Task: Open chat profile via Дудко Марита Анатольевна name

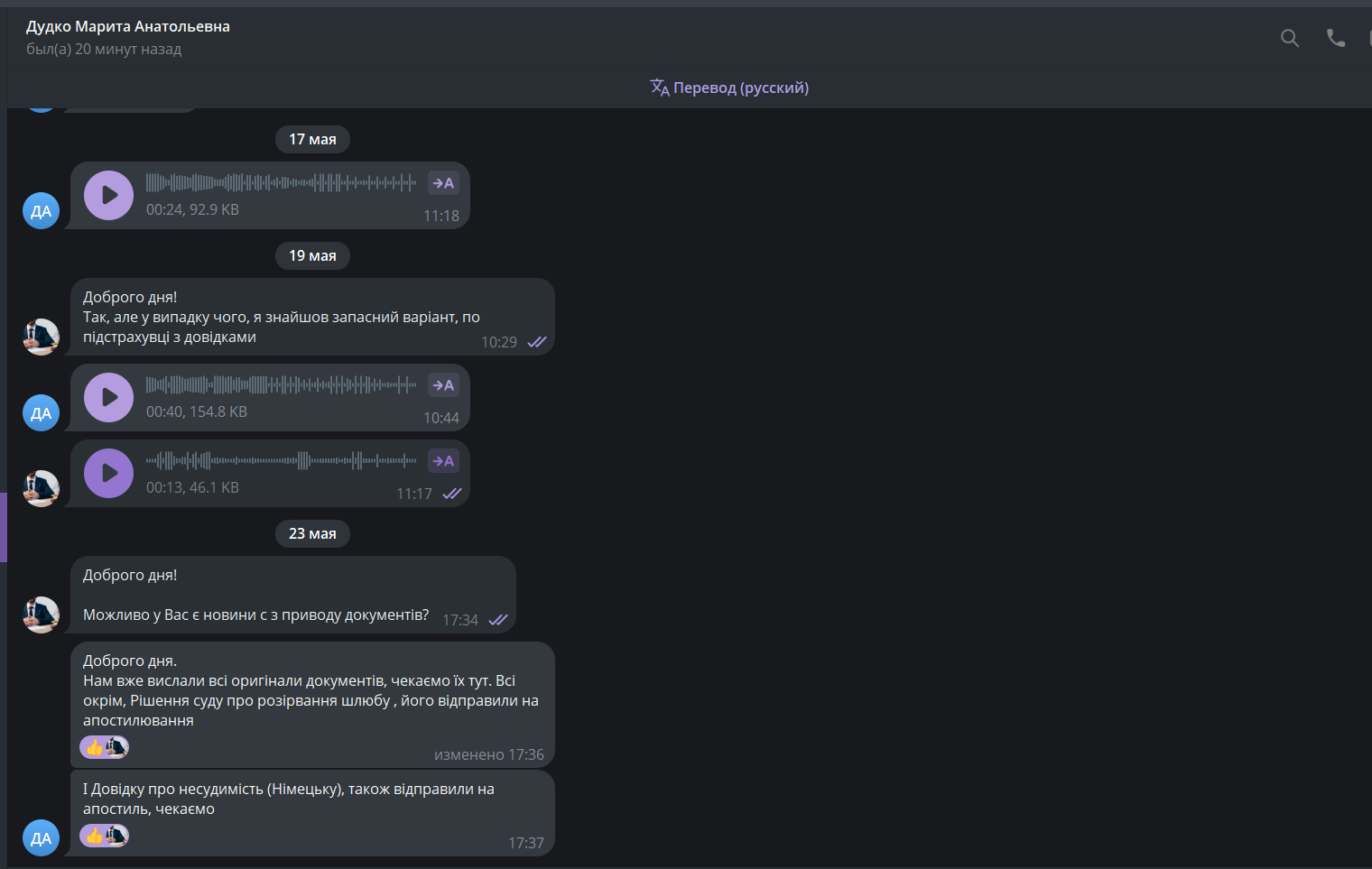Action: (128, 26)
